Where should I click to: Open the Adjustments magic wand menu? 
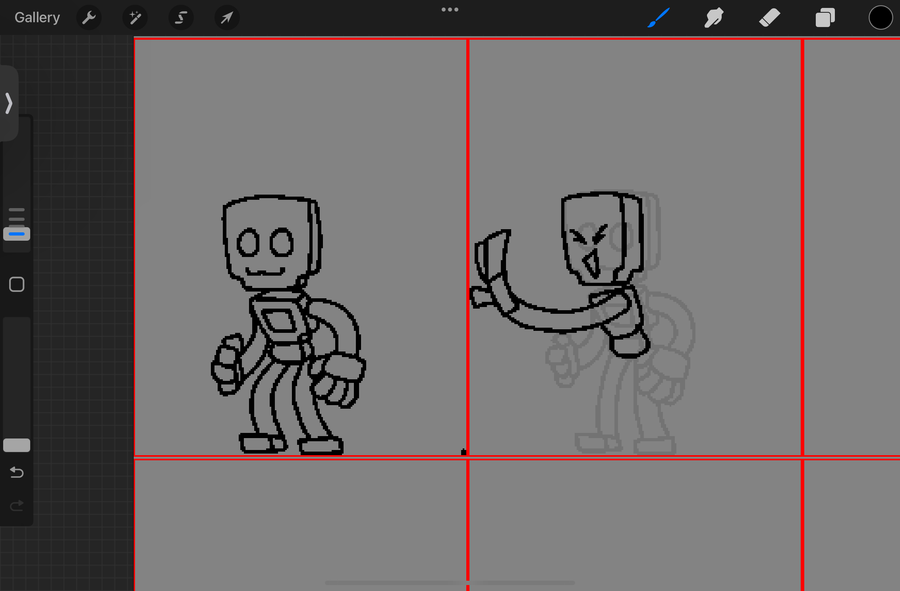point(135,18)
